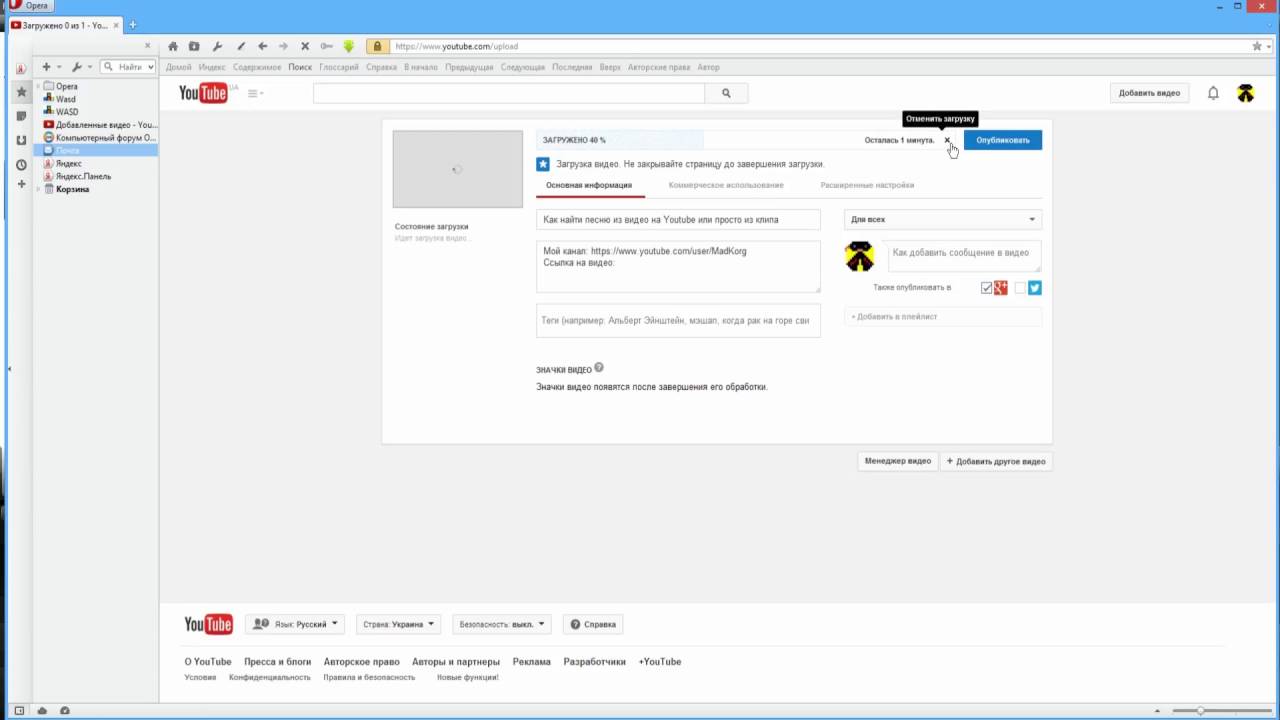Open the Bookmarks star sidebar panel
1280x720 pixels.
[x=21, y=92]
